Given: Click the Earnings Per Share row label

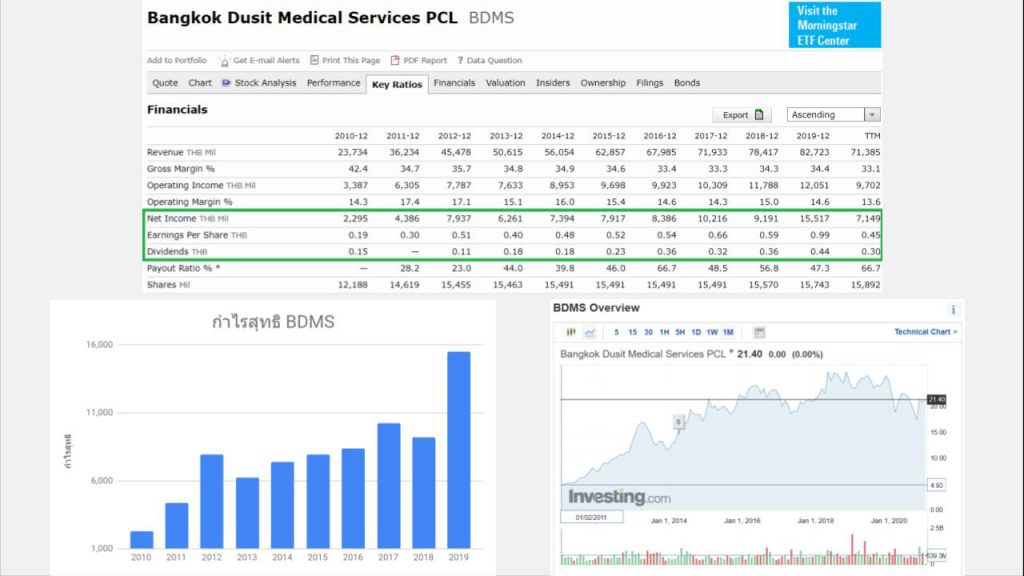Looking at the screenshot, I should [x=197, y=235].
